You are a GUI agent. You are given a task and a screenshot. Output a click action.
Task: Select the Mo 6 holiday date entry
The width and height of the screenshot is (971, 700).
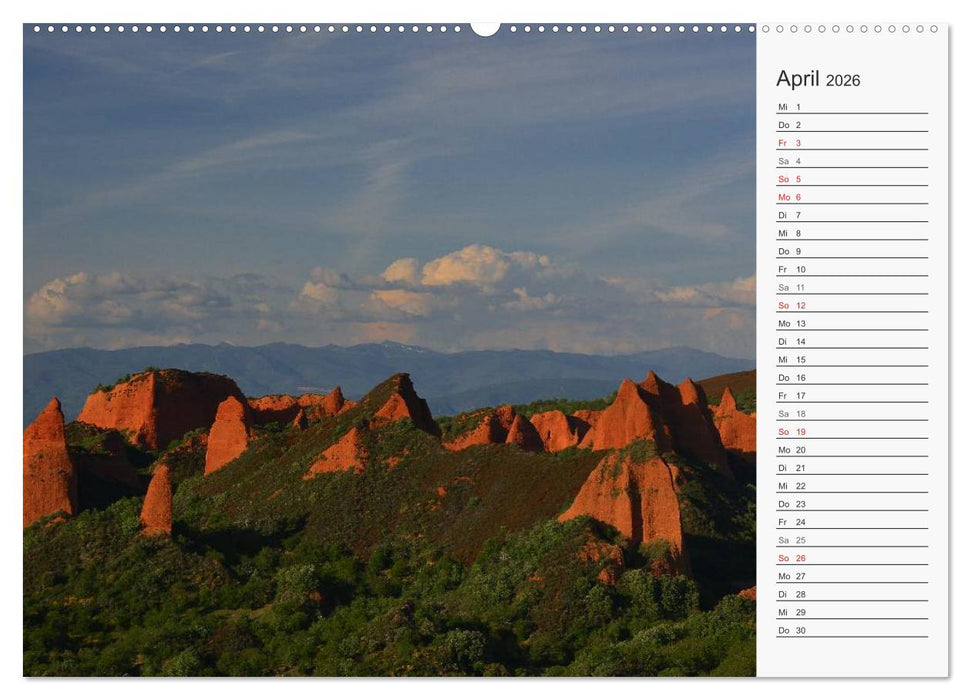[x=790, y=197]
